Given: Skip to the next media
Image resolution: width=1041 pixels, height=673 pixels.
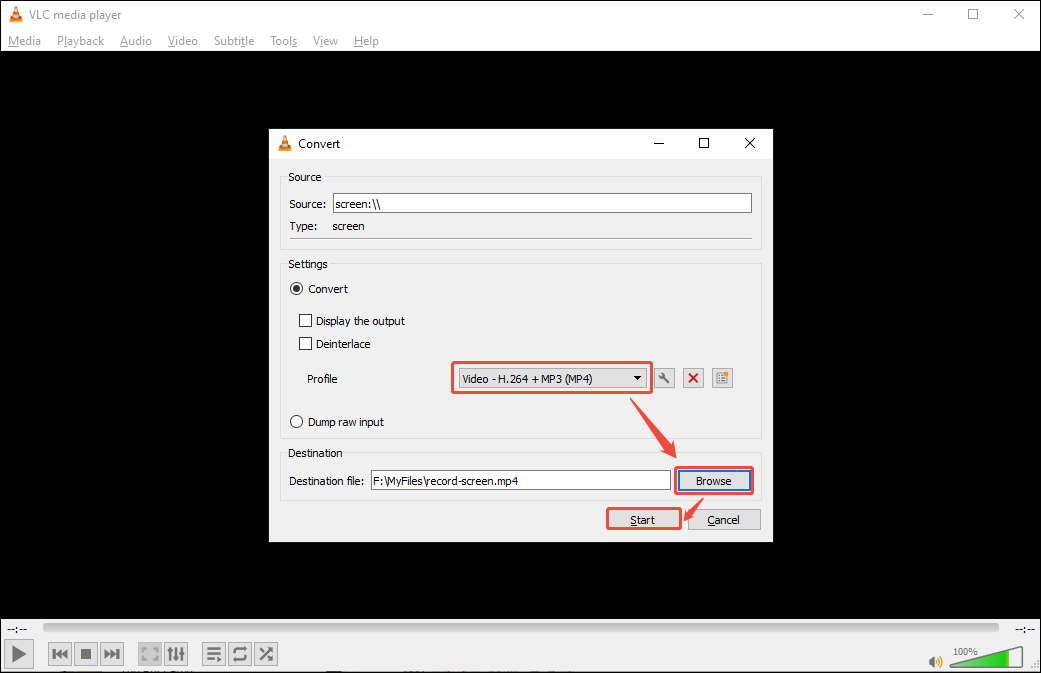Looking at the screenshot, I should click(x=112, y=653).
